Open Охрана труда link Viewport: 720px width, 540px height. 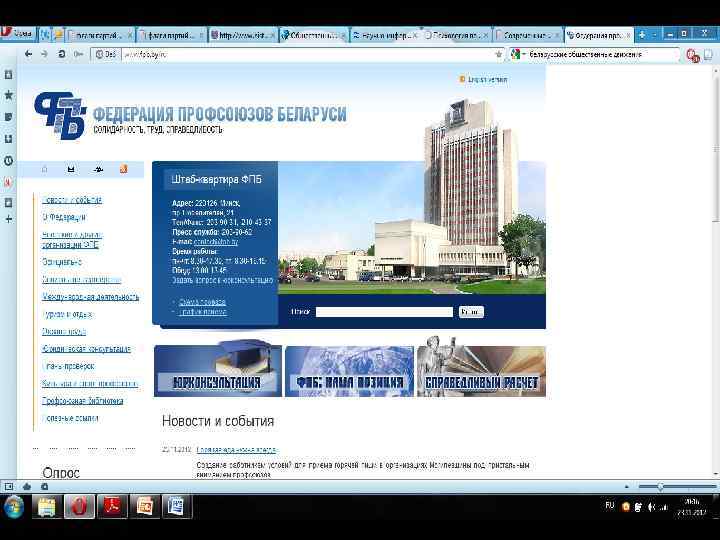(64, 331)
